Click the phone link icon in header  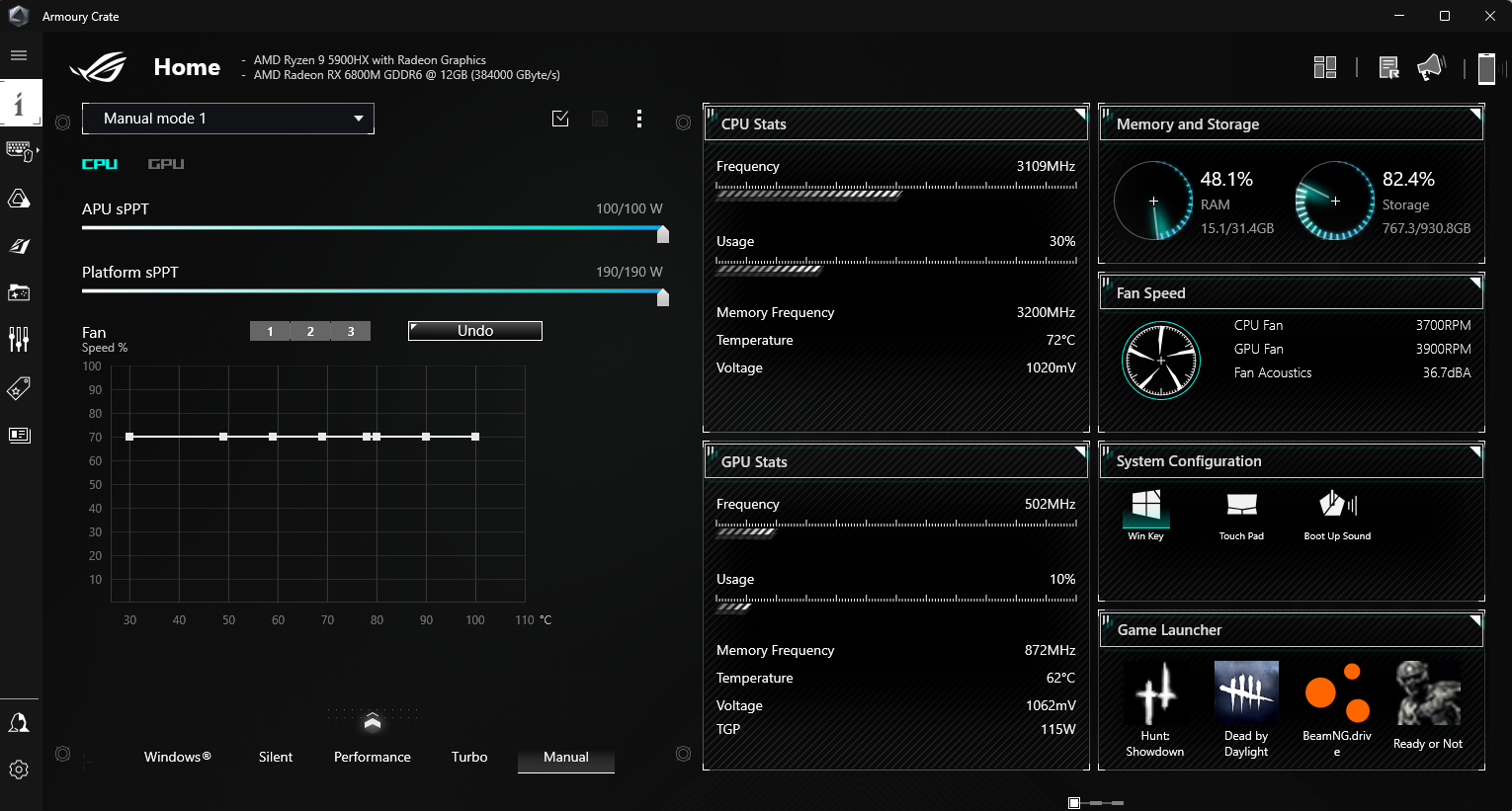[x=1486, y=68]
